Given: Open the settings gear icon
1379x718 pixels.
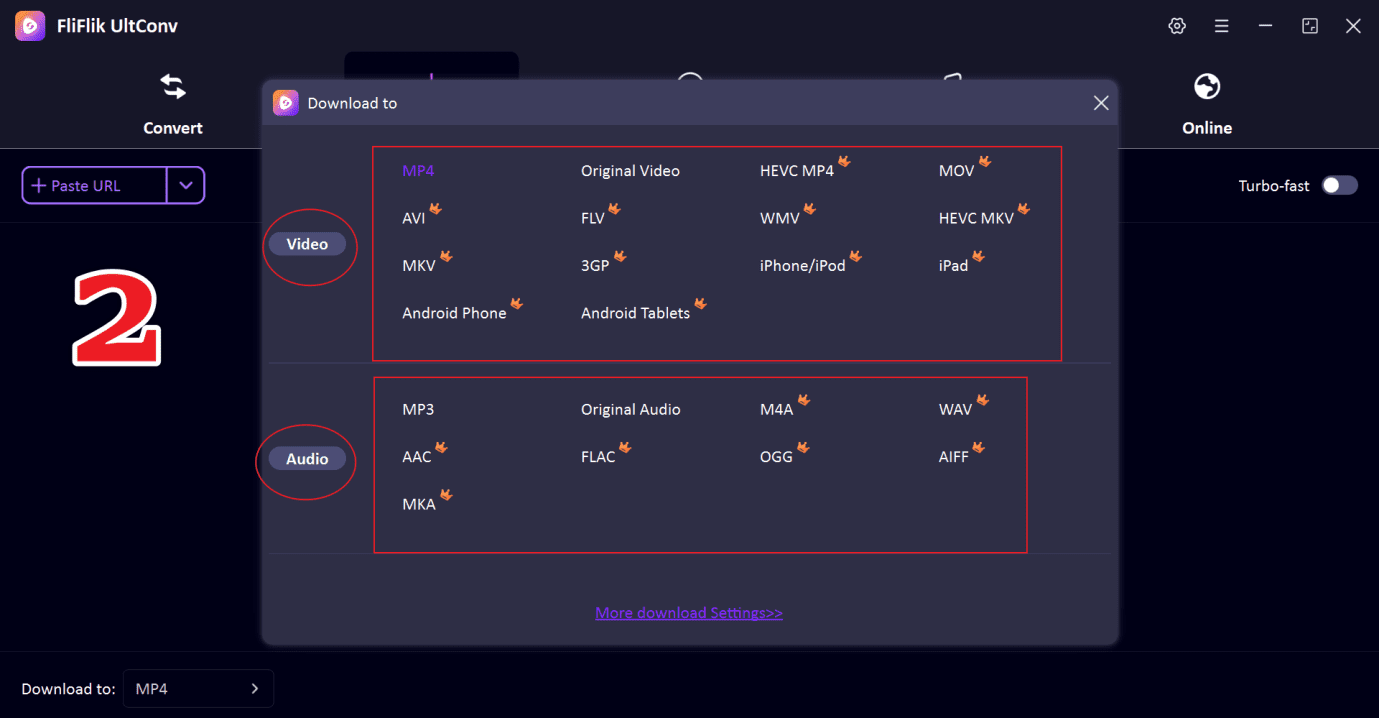Looking at the screenshot, I should (1177, 27).
